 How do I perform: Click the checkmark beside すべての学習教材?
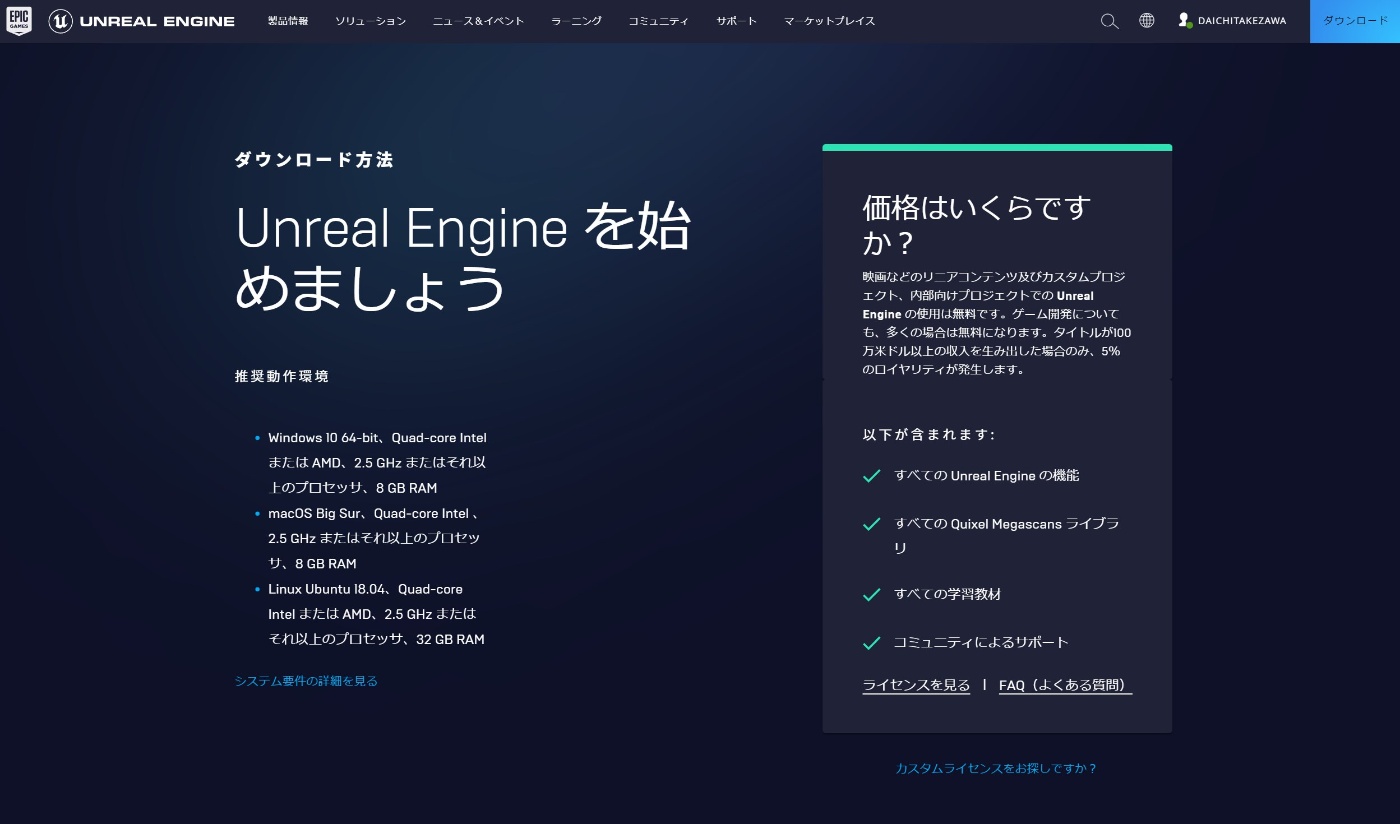(871, 594)
